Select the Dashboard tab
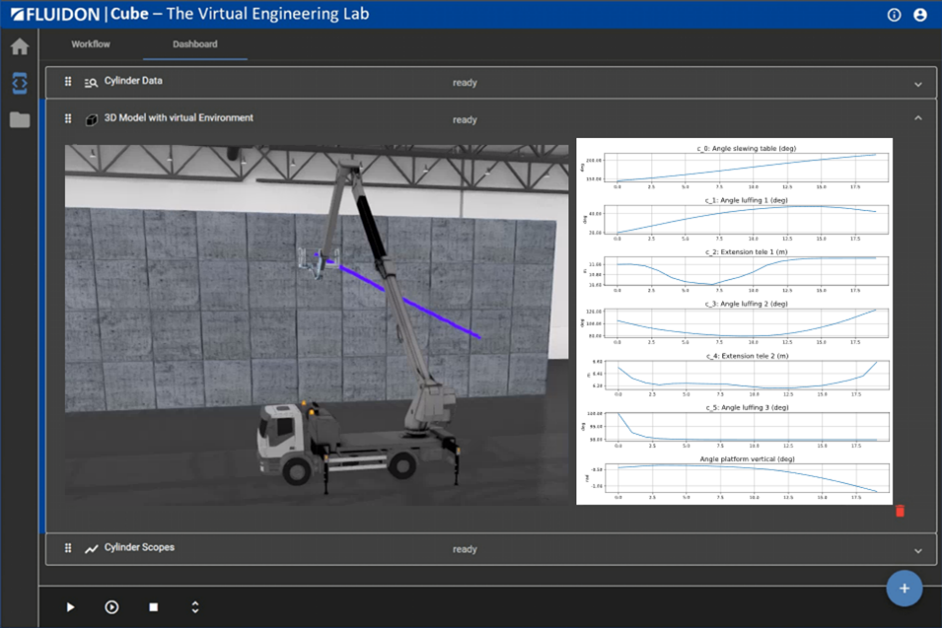 point(195,45)
